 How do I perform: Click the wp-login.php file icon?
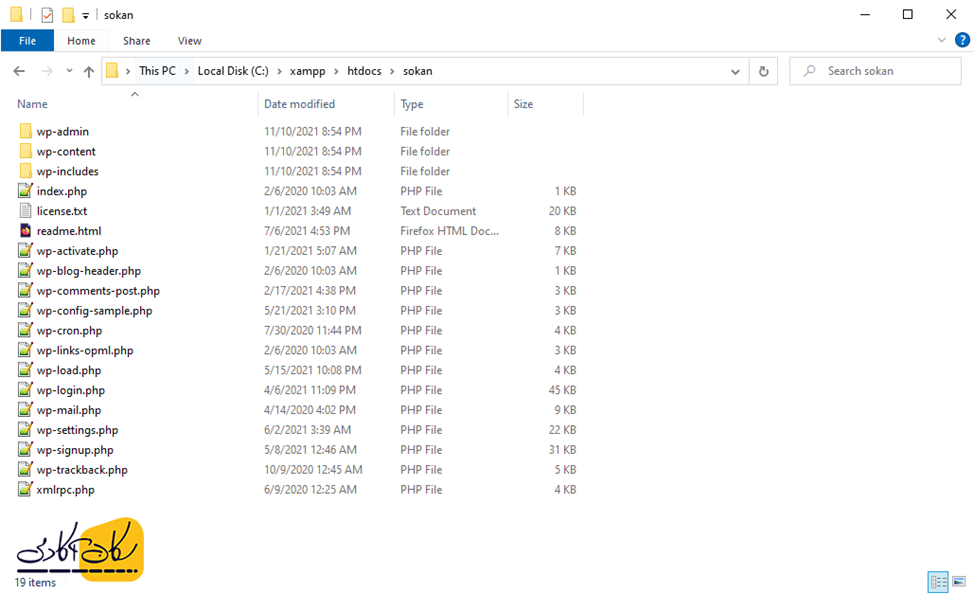click(x=25, y=390)
